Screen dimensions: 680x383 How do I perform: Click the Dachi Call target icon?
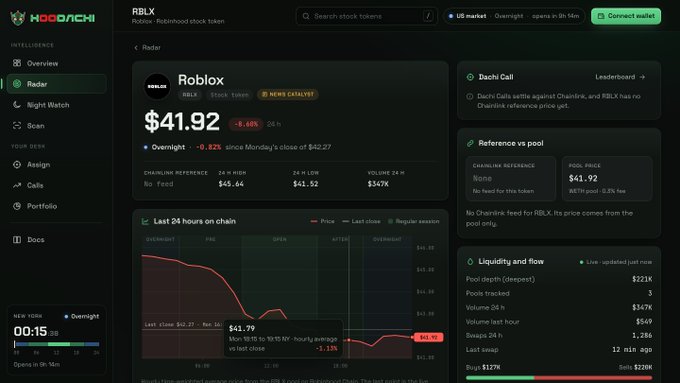pyautogui.click(x=470, y=77)
